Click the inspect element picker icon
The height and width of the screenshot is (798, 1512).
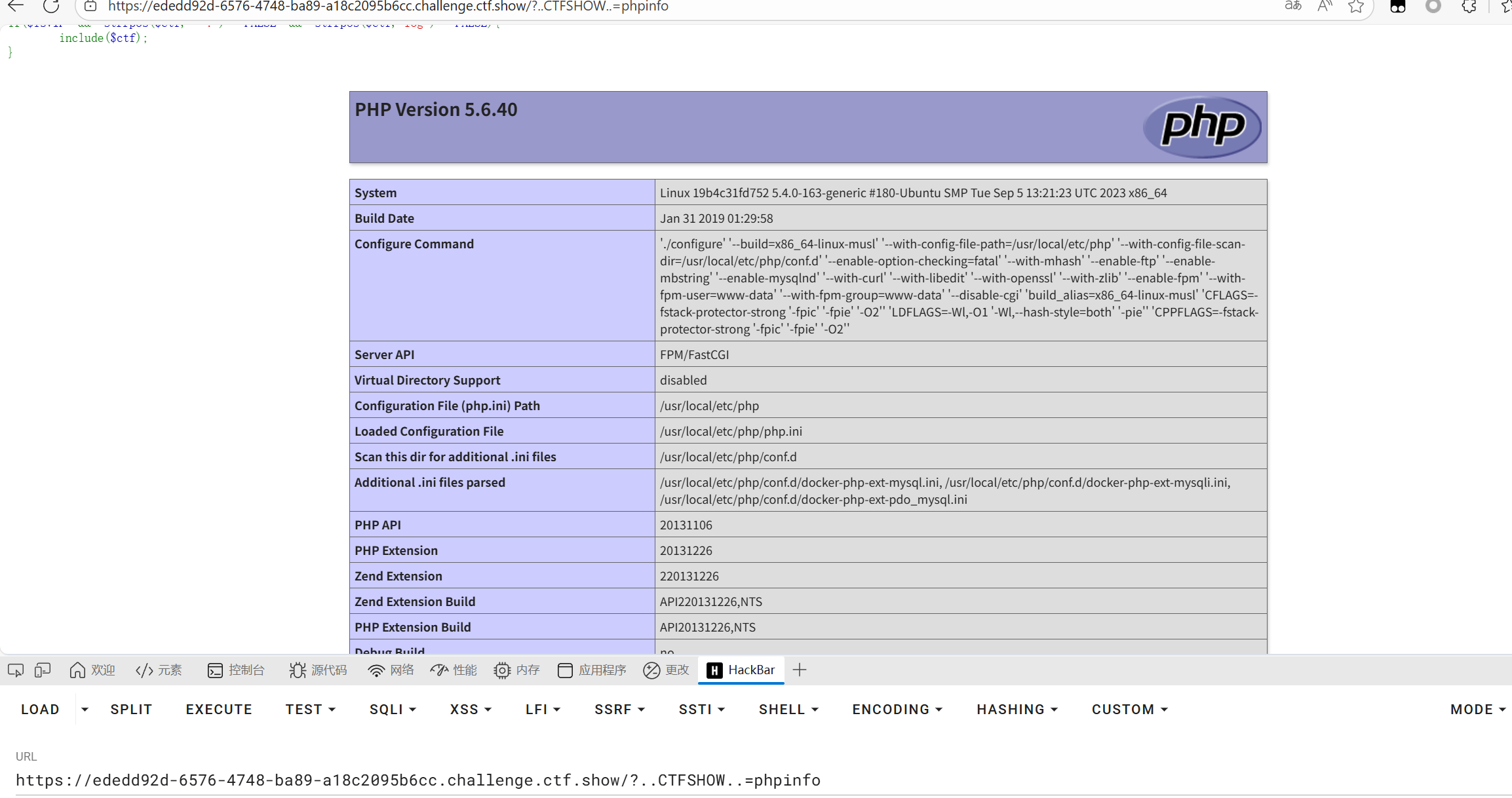pos(16,670)
